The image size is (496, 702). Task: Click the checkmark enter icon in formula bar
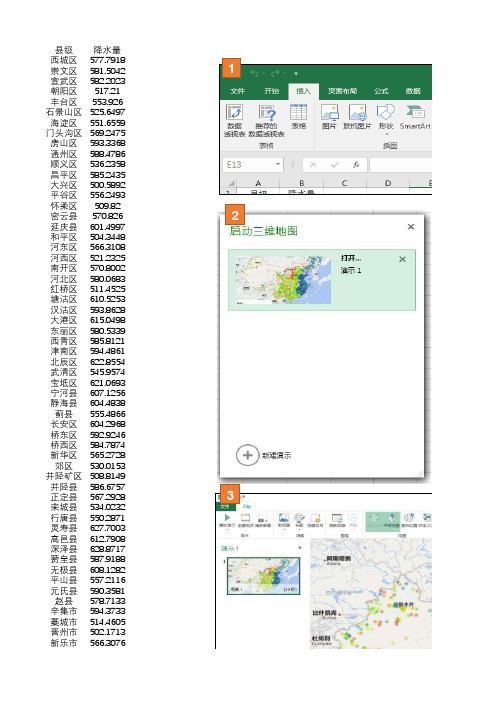pyautogui.click(x=334, y=165)
